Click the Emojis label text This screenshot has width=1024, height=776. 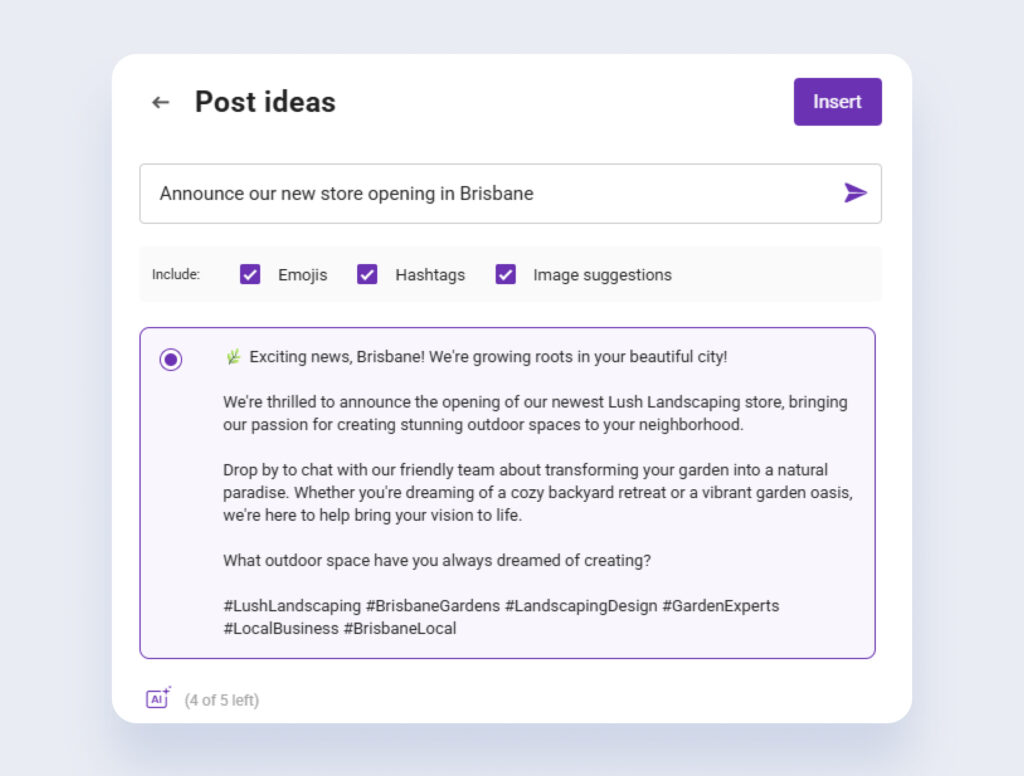pos(302,275)
